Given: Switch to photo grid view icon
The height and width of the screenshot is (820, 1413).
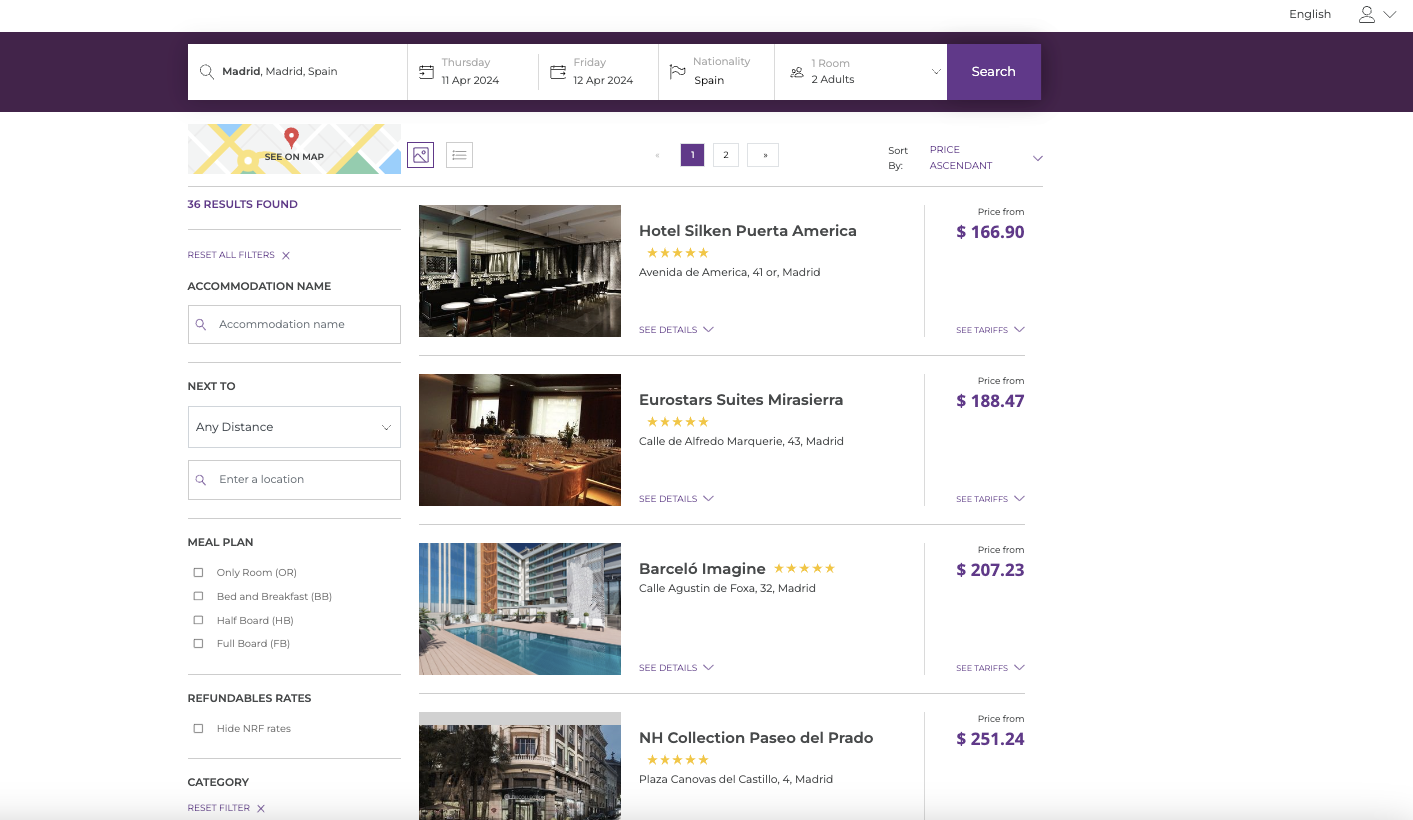Looking at the screenshot, I should [421, 155].
